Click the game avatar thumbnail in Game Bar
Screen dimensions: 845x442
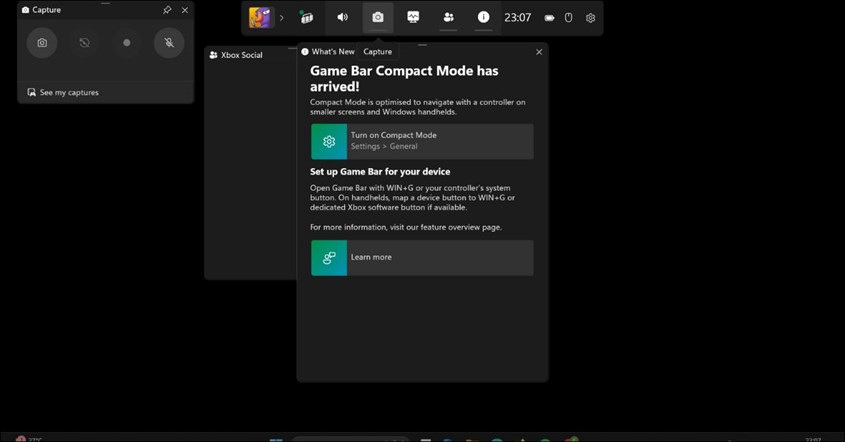(x=260, y=18)
